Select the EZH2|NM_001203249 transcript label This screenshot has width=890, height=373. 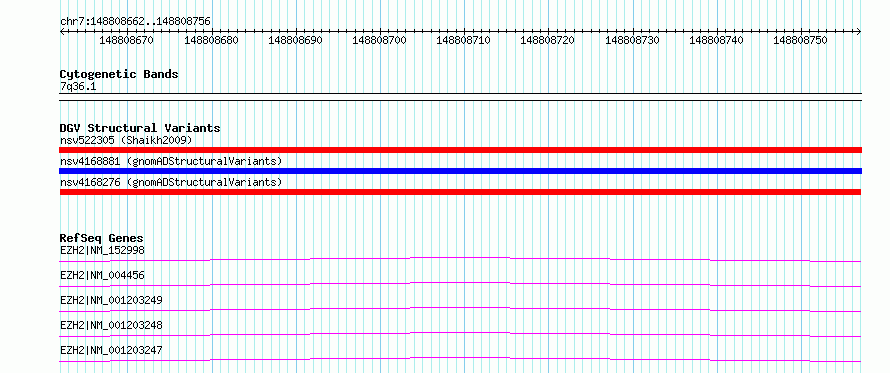point(111,300)
